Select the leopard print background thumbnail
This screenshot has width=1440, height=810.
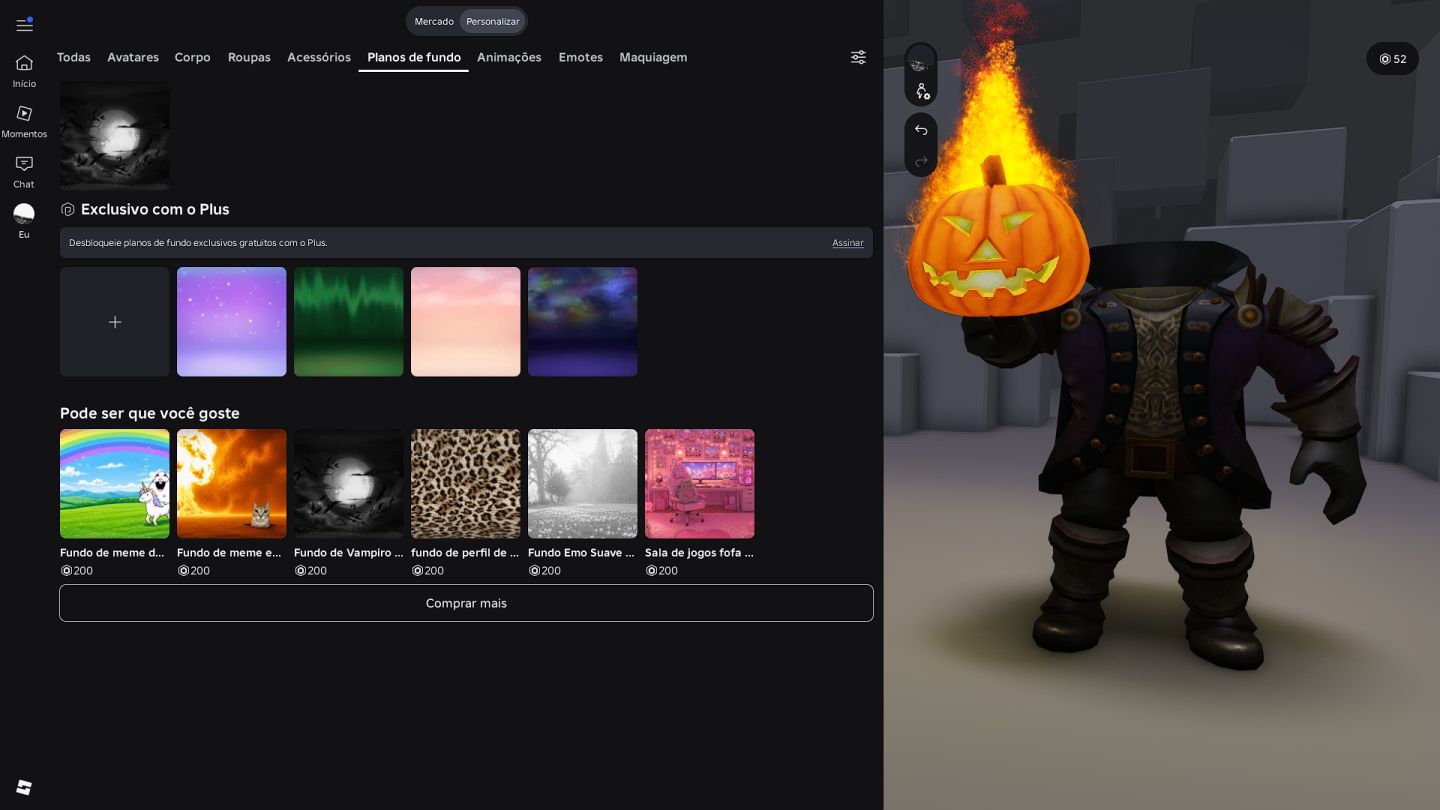point(466,484)
